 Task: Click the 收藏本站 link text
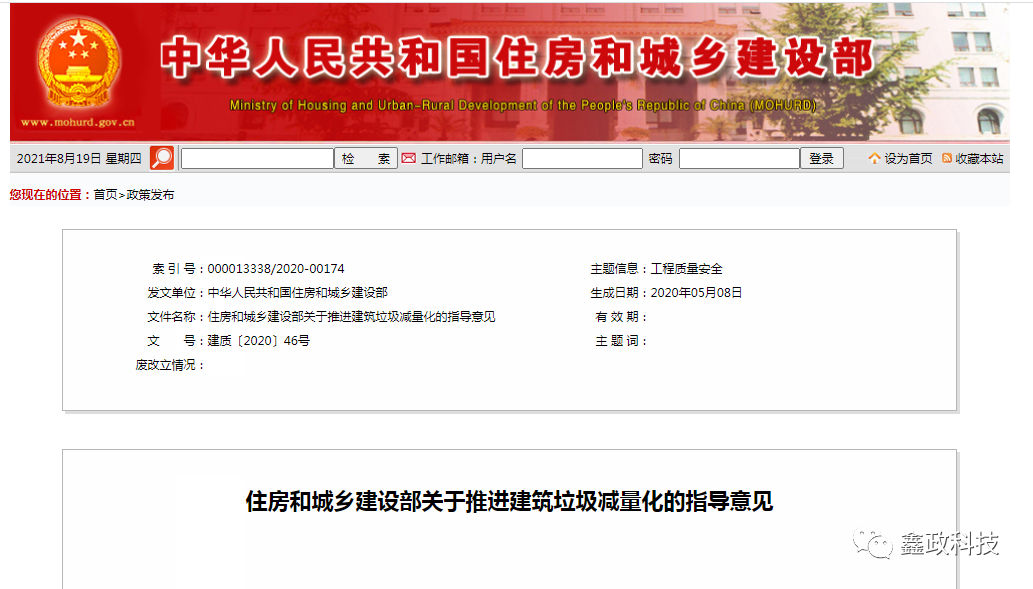(979, 159)
